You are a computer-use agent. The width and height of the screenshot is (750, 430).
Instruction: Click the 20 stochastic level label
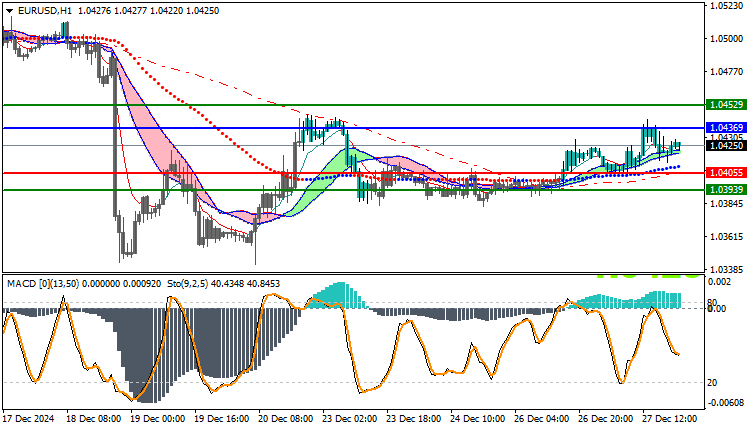click(712, 383)
